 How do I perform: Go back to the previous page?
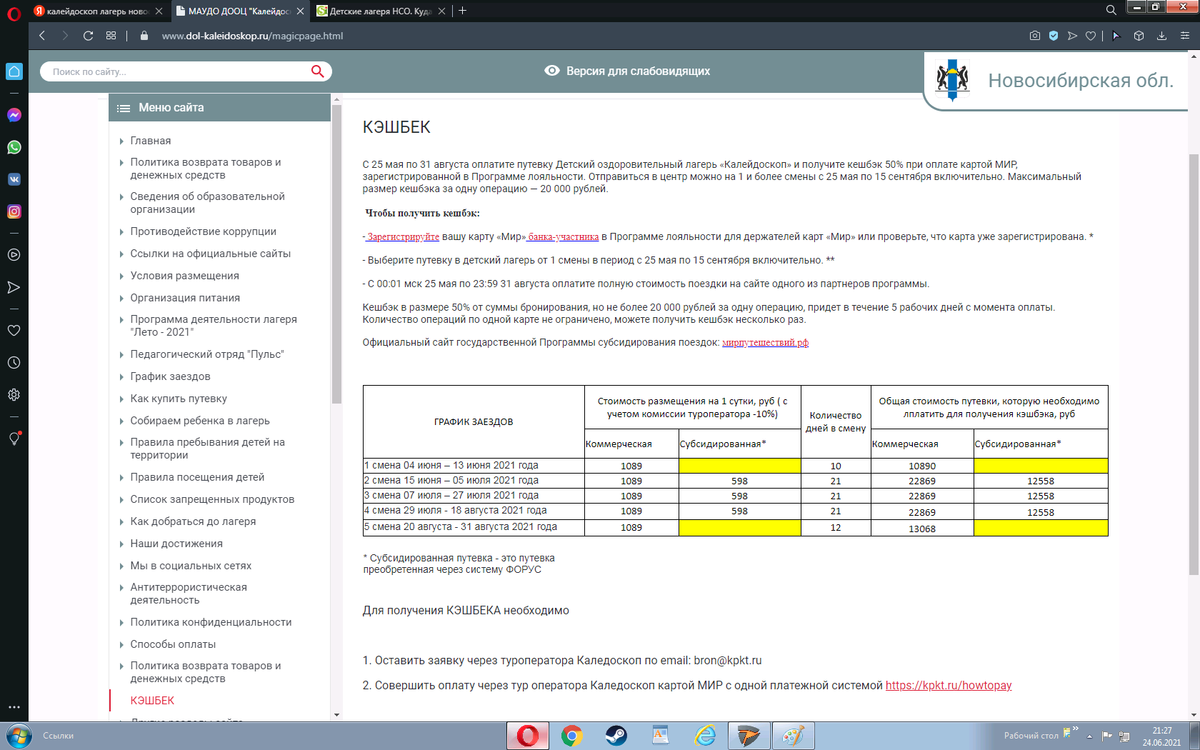(42, 35)
